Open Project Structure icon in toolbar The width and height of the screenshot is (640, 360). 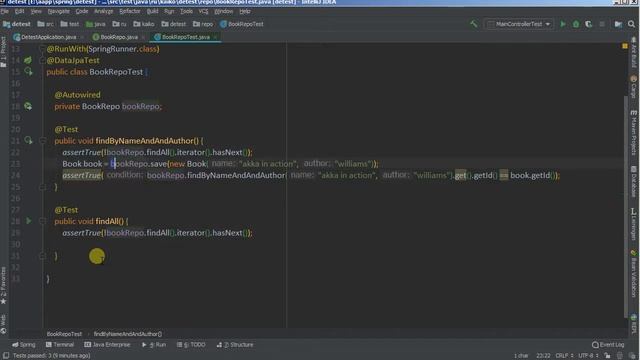coord(618,24)
